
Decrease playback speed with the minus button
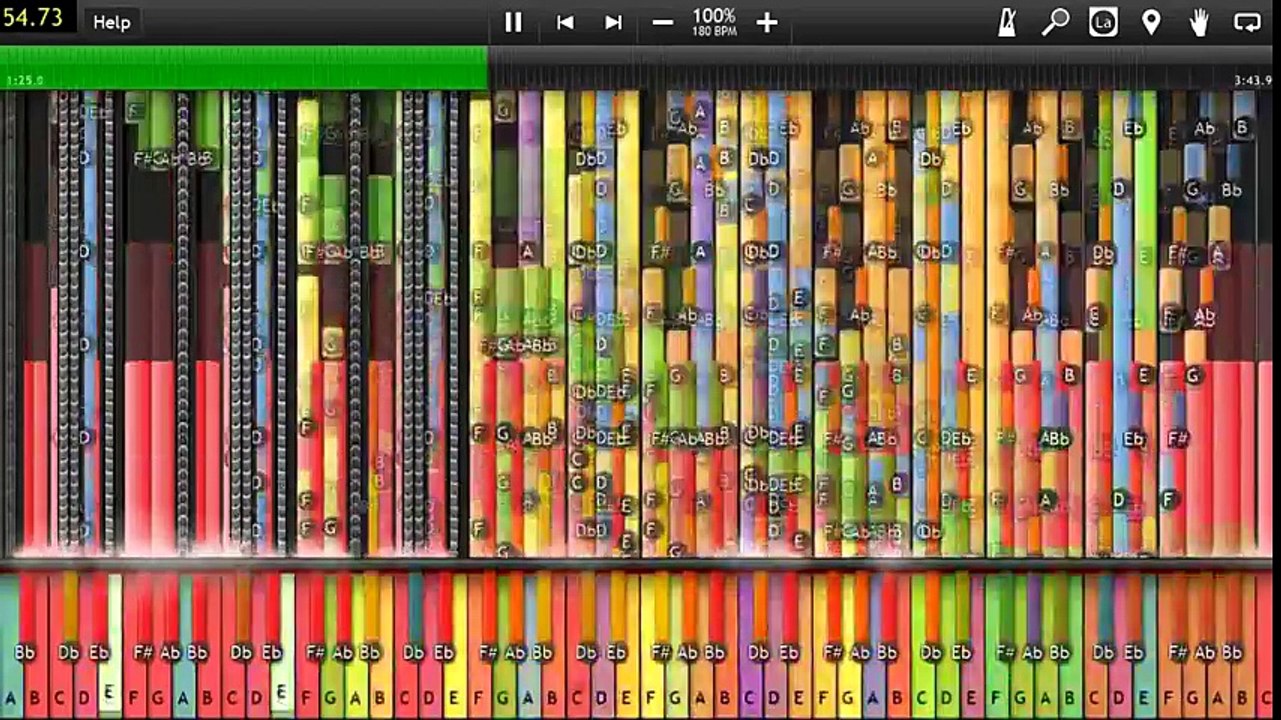coord(662,22)
